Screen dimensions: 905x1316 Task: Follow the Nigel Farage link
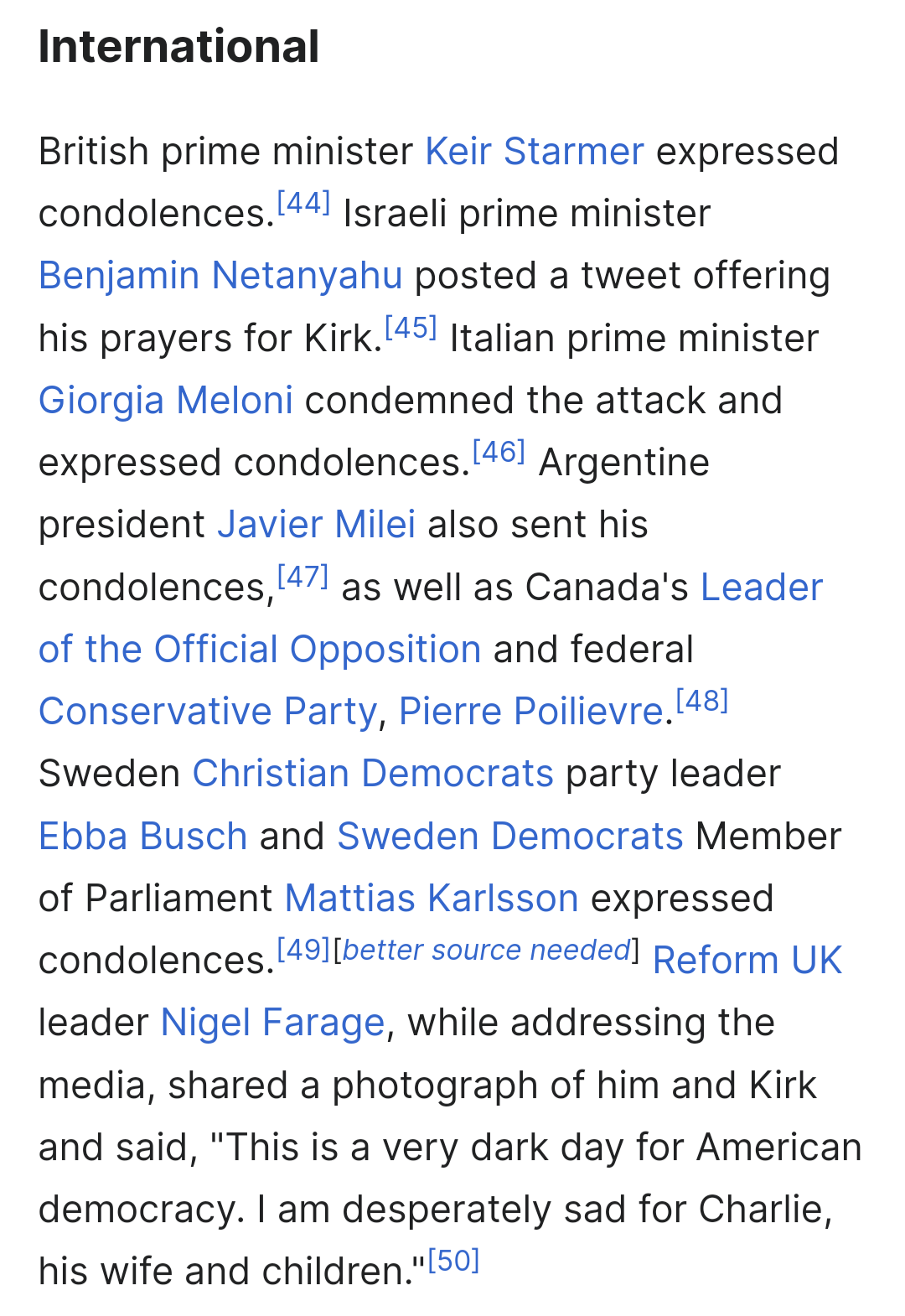point(272,1023)
